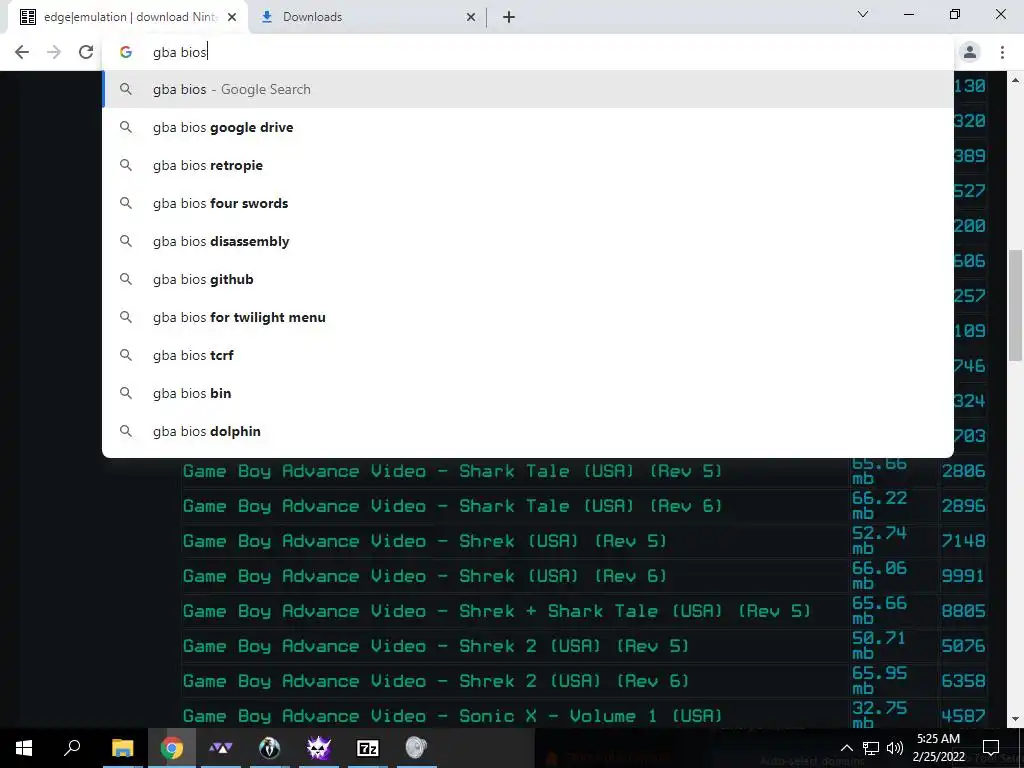
Task: Open the Sonic X - Volume 1 (USA) link
Action: (452, 716)
